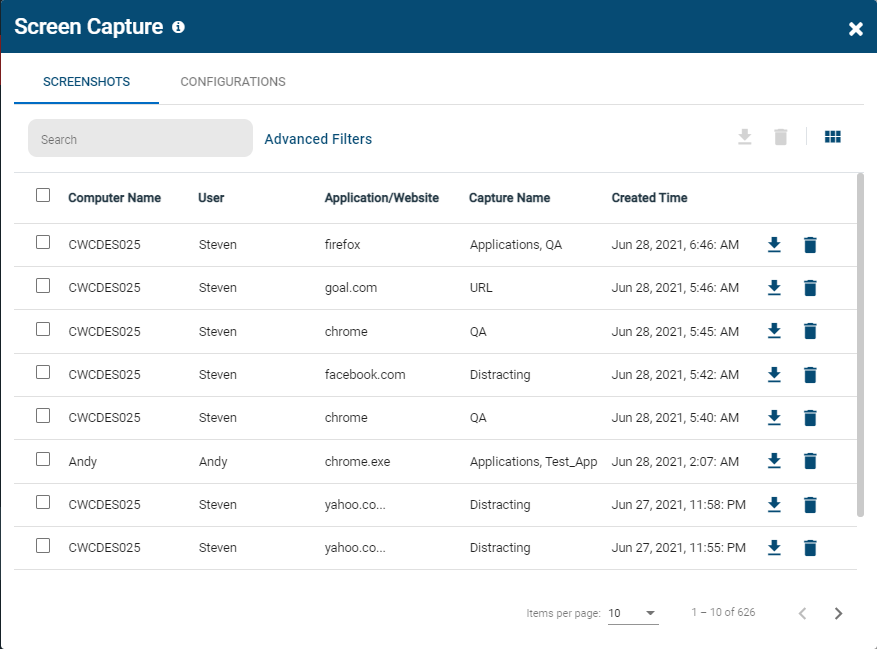
Task: Sort by the Capture Name column header
Action: pyautogui.click(x=510, y=197)
